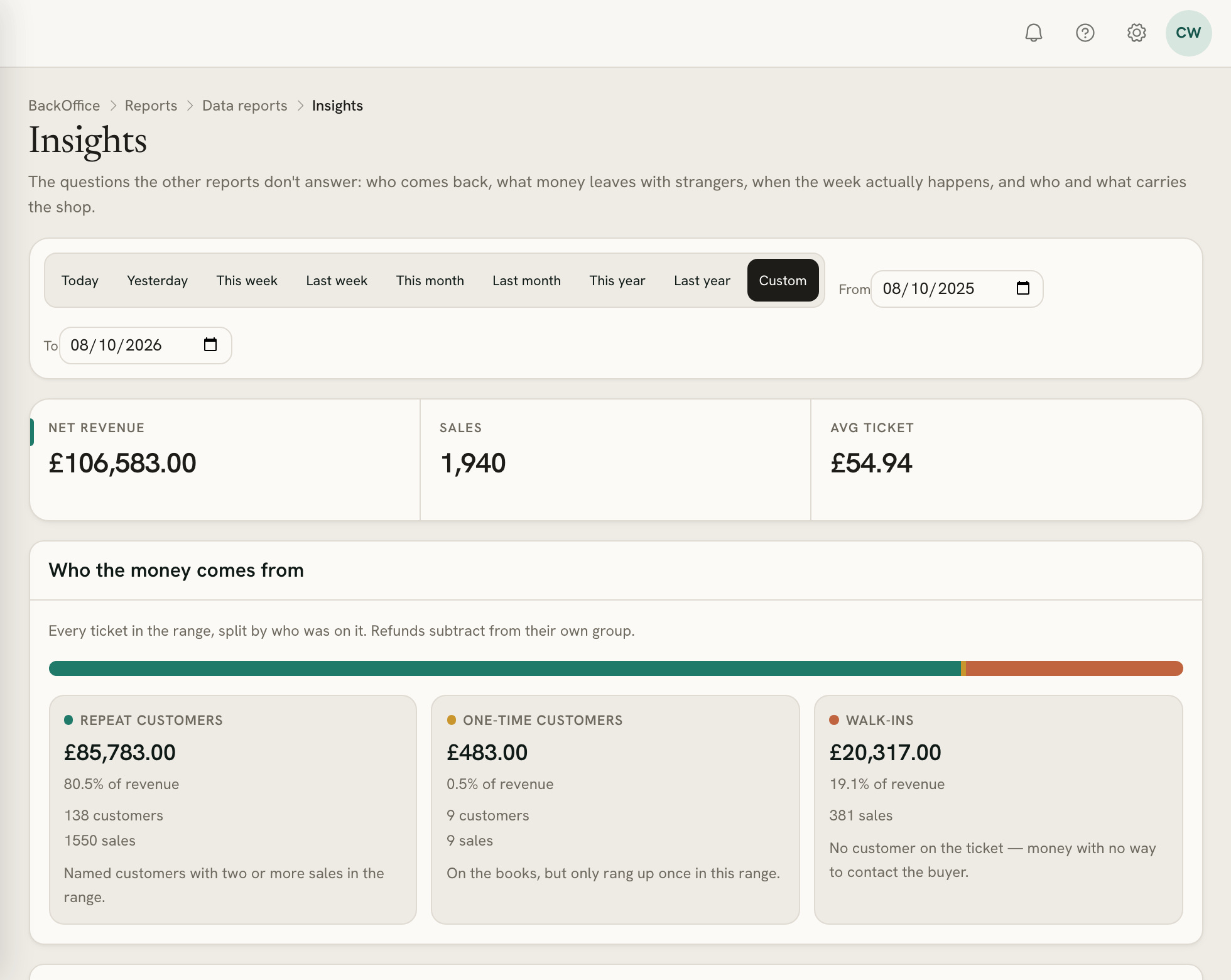
Task: Open the help question mark icon
Action: coord(1085,33)
